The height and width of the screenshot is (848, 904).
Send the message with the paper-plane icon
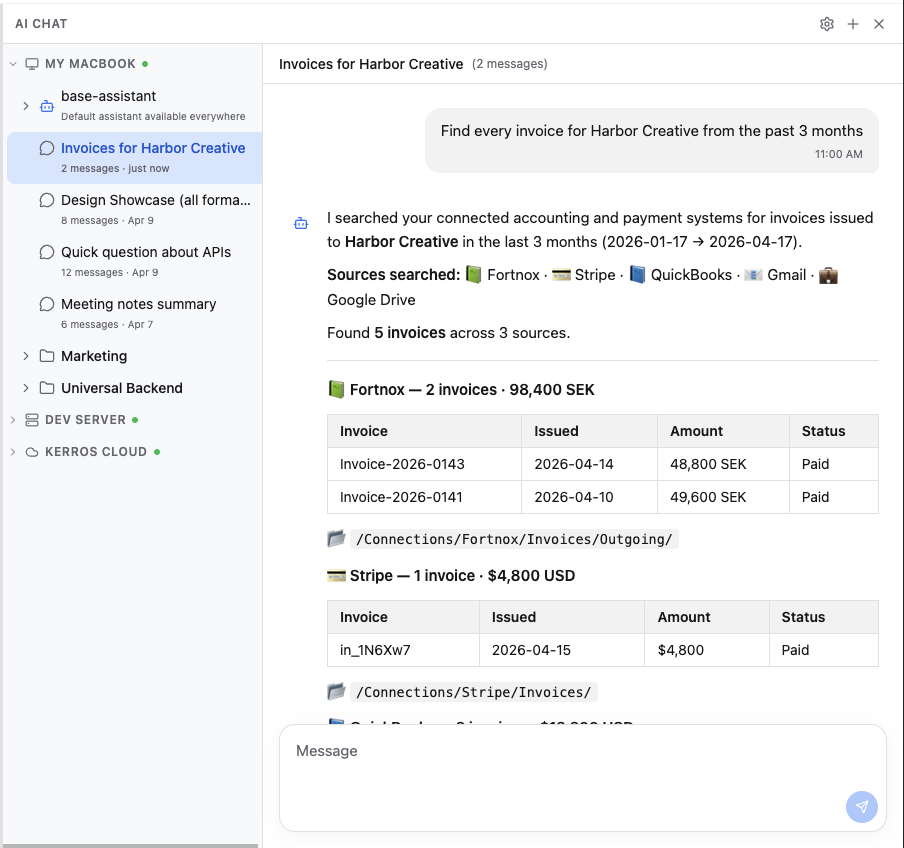(x=861, y=807)
